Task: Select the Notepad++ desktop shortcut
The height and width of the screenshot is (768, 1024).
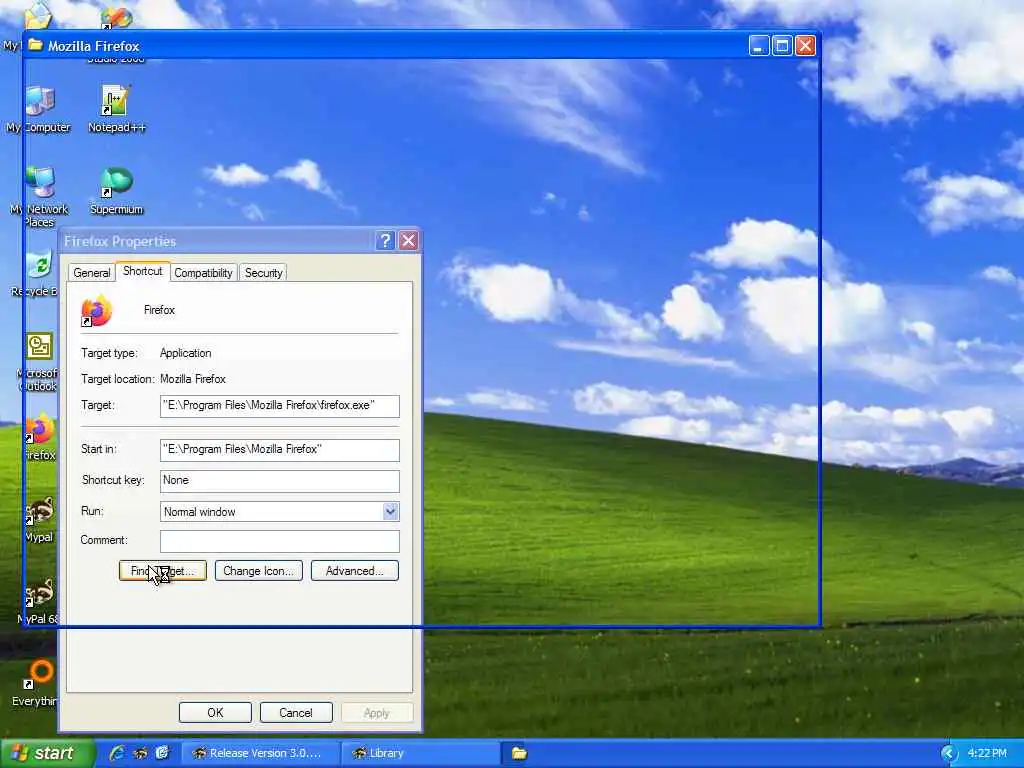Action: pyautogui.click(x=117, y=108)
